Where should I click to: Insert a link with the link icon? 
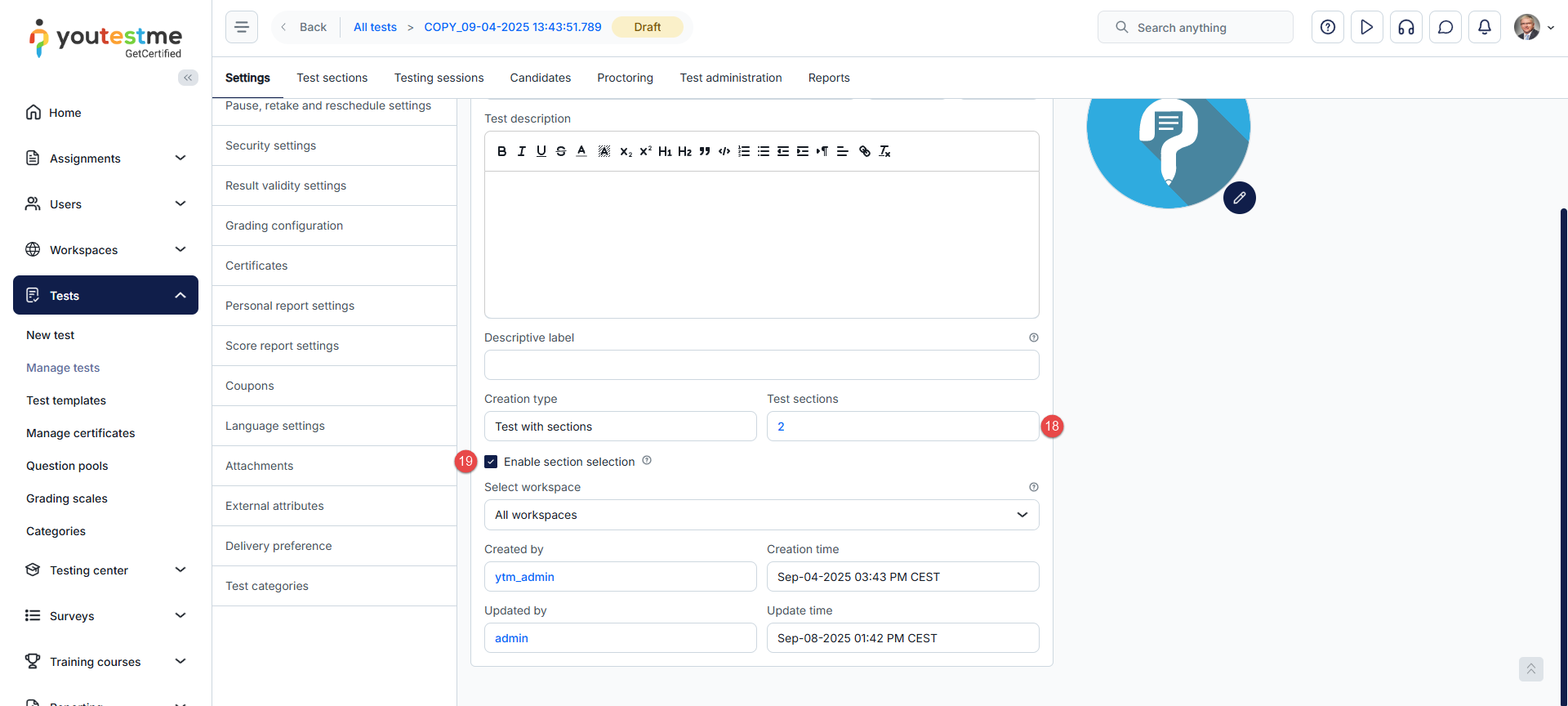tap(864, 151)
